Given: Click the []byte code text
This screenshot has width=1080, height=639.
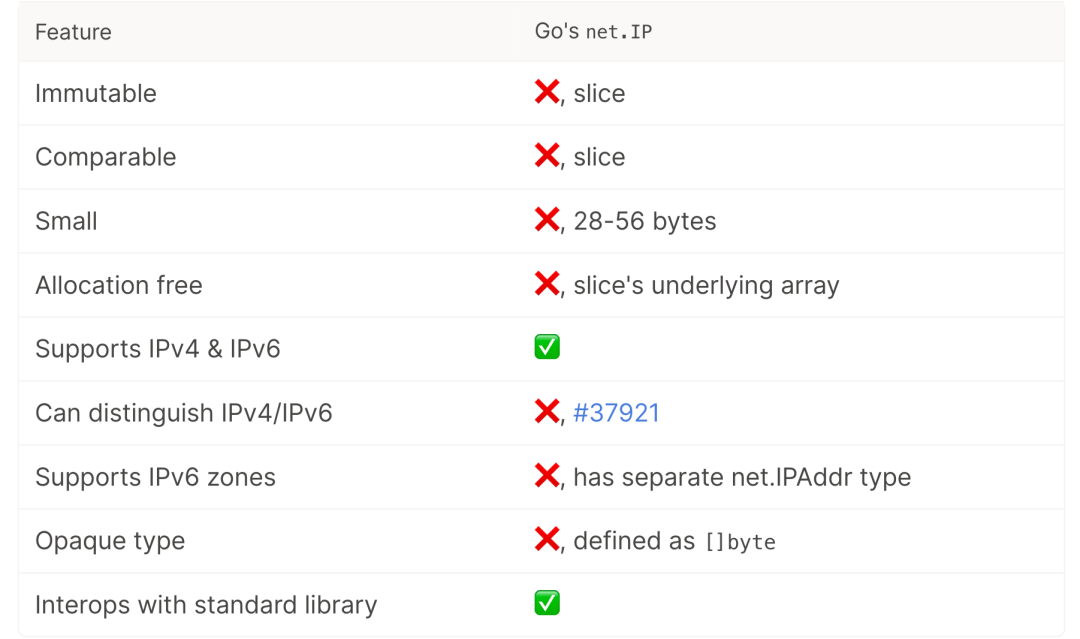Looking at the screenshot, I should click(740, 542).
